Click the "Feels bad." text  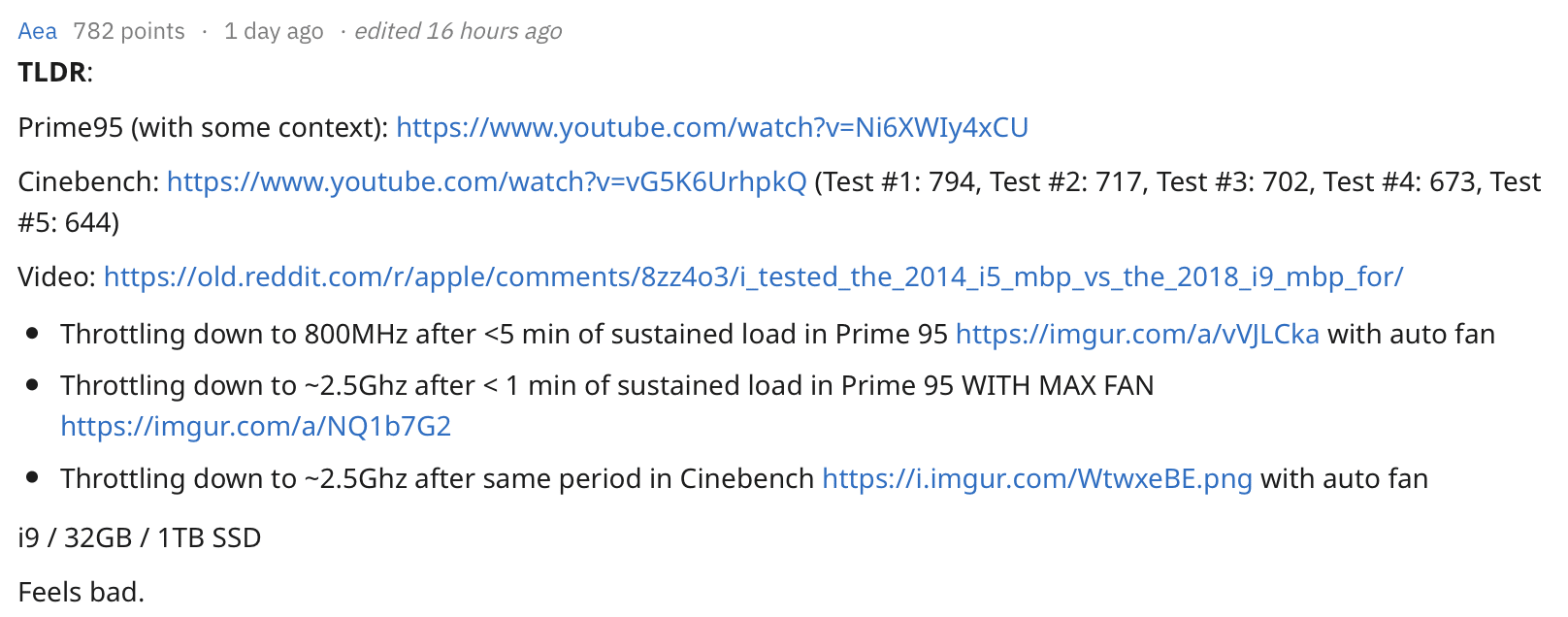coord(82,592)
